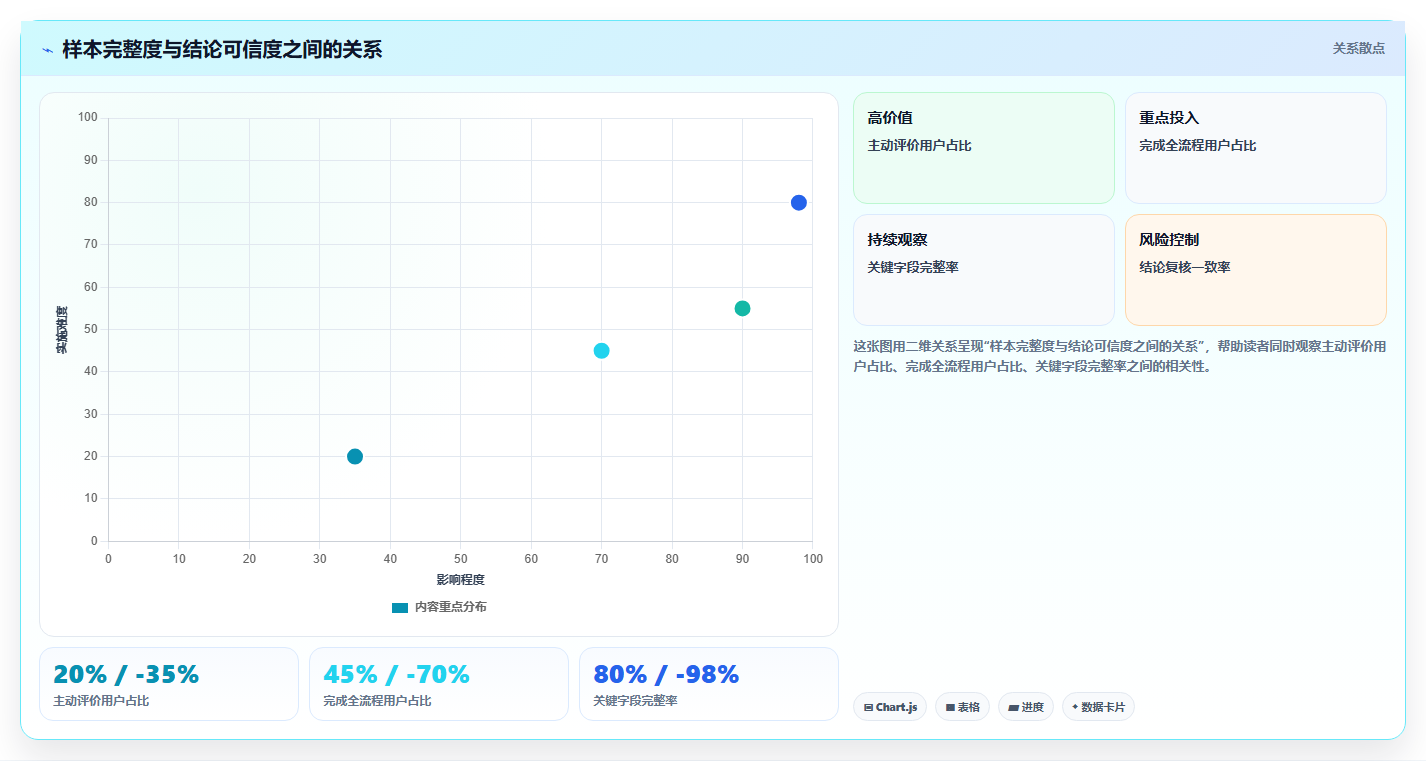Click the Chart.js tag chip
This screenshot has width=1426, height=761.
point(890,707)
